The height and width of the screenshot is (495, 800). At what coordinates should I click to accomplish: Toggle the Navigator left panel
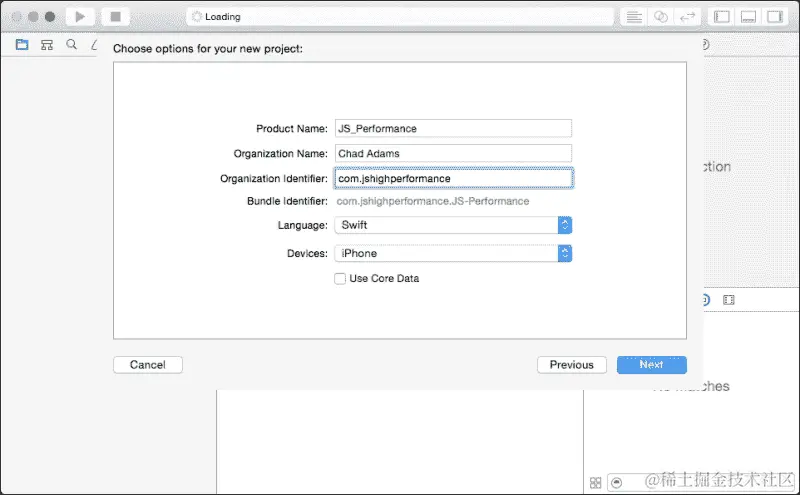tap(721, 17)
